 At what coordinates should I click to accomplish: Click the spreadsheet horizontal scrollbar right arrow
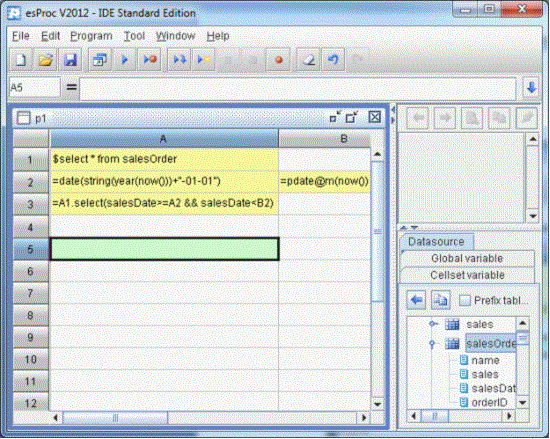(x=364, y=418)
